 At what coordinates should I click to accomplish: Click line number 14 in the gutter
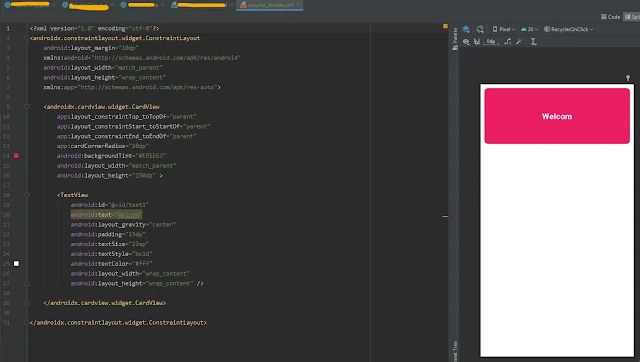[6, 156]
